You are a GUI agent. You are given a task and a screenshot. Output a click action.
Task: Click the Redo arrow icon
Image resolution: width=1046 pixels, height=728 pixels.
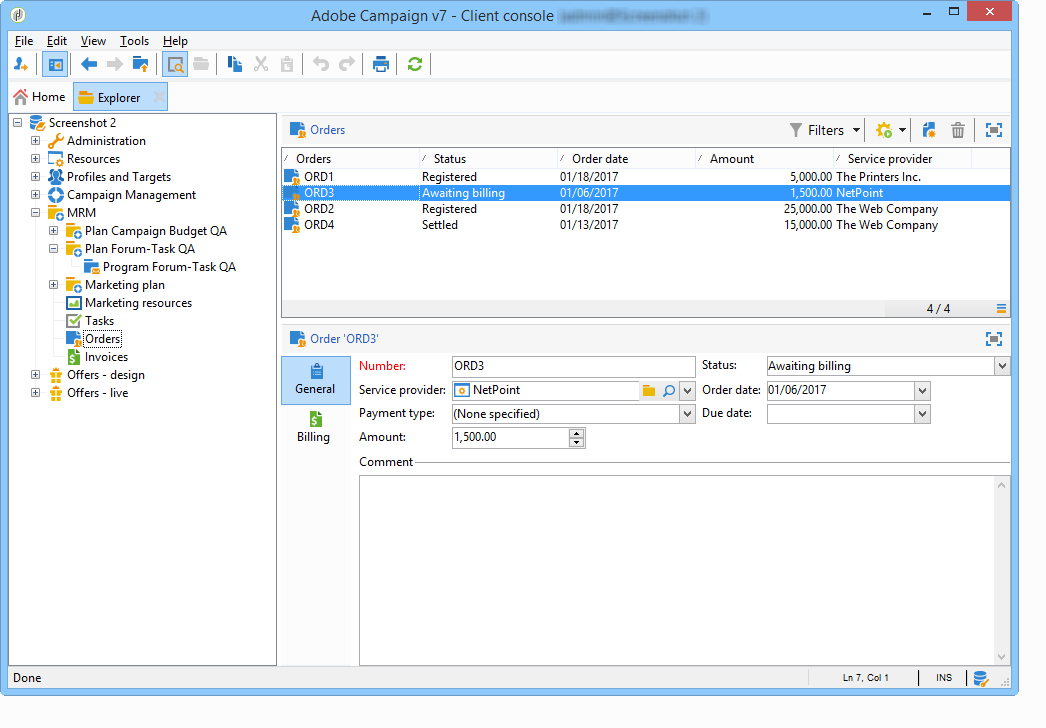[347, 65]
